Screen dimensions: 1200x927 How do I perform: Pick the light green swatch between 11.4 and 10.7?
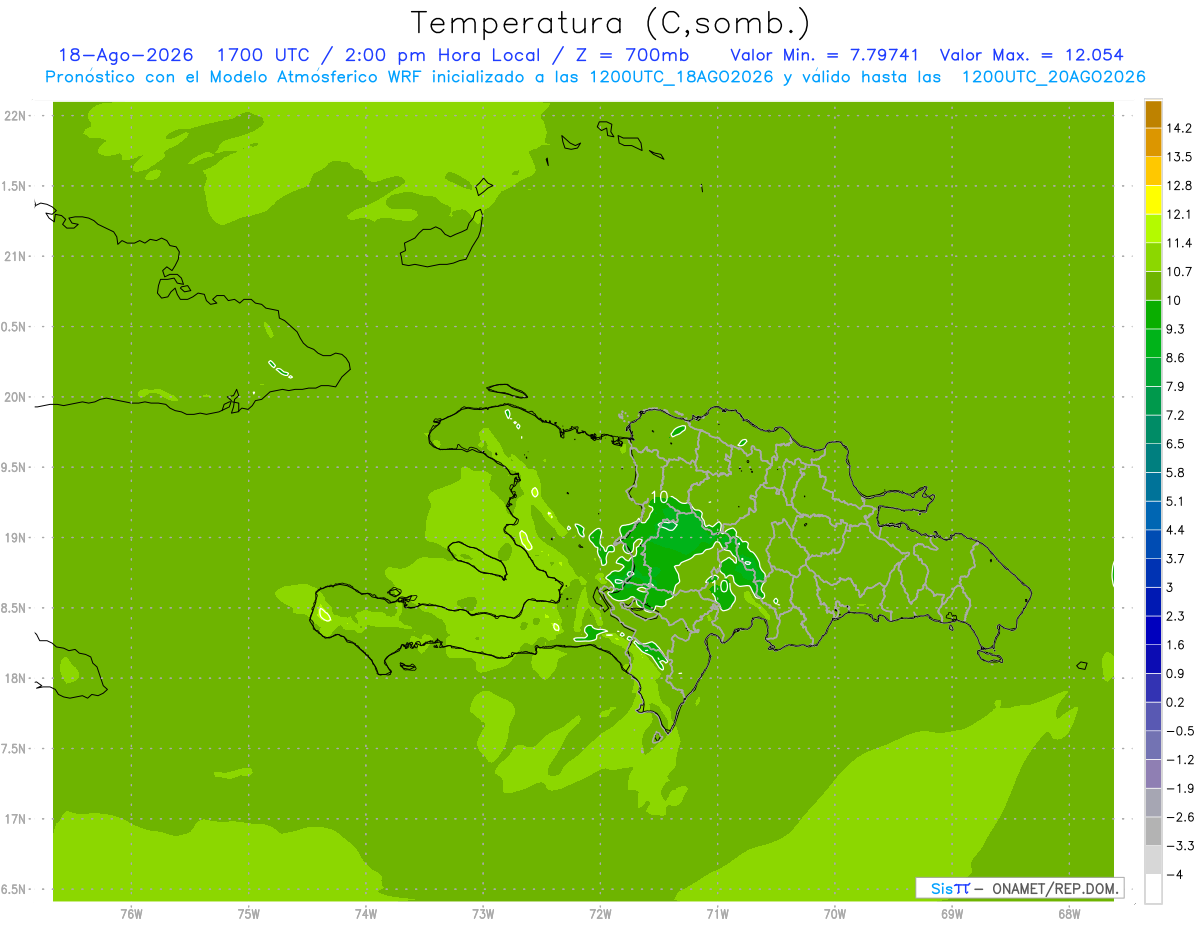click(1153, 258)
